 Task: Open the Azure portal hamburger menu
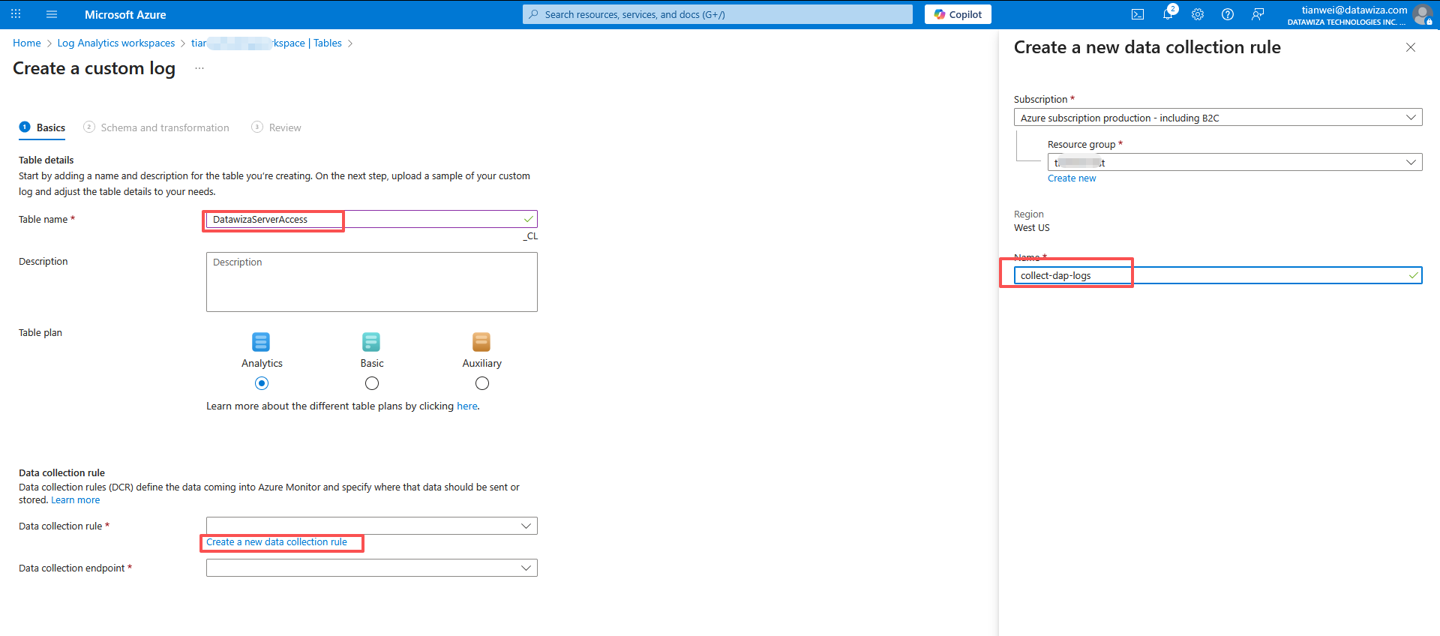pyautogui.click(x=52, y=14)
